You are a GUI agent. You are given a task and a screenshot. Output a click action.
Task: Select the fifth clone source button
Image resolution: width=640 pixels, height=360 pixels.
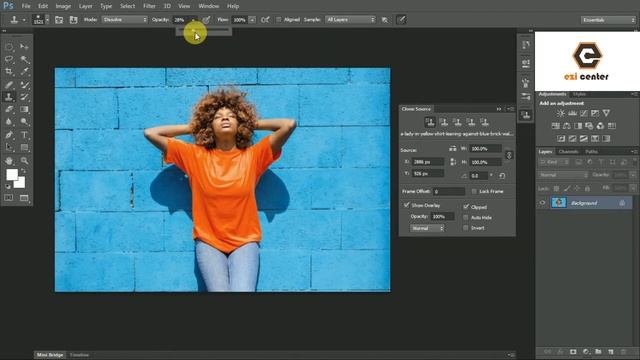[484, 122]
